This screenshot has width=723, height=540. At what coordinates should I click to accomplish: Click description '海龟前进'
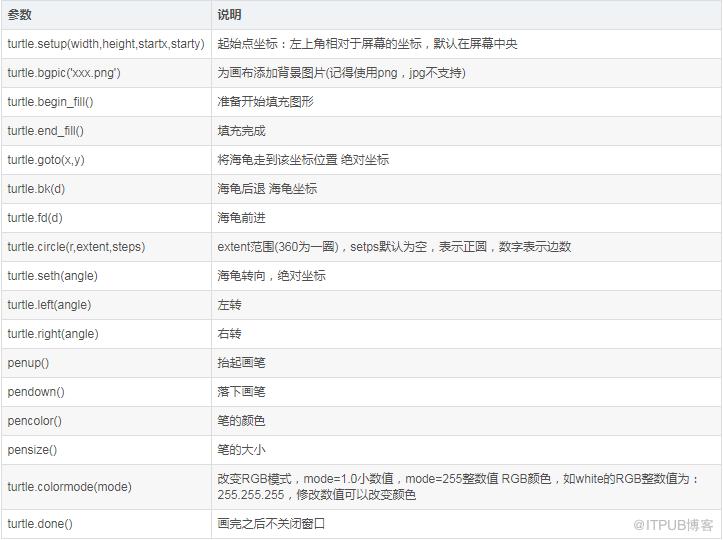point(241,218)
